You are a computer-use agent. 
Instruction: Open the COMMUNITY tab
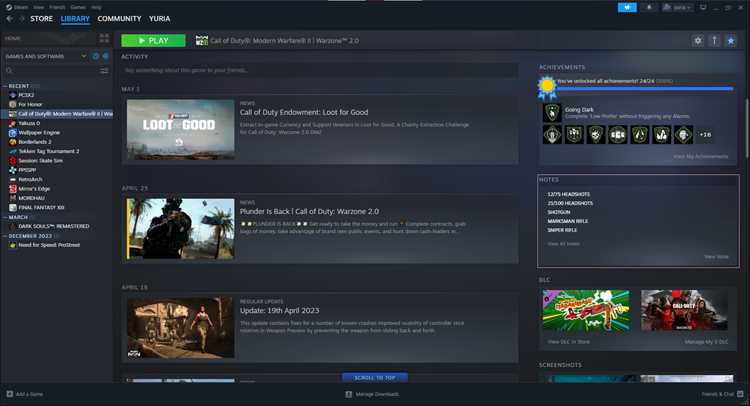tap(119, 19)
